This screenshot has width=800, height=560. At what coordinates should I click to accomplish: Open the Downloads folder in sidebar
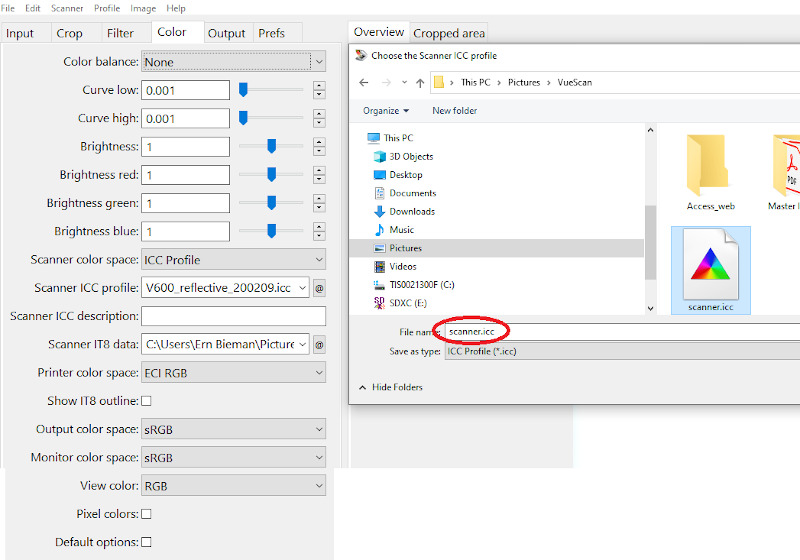[411, 211]
